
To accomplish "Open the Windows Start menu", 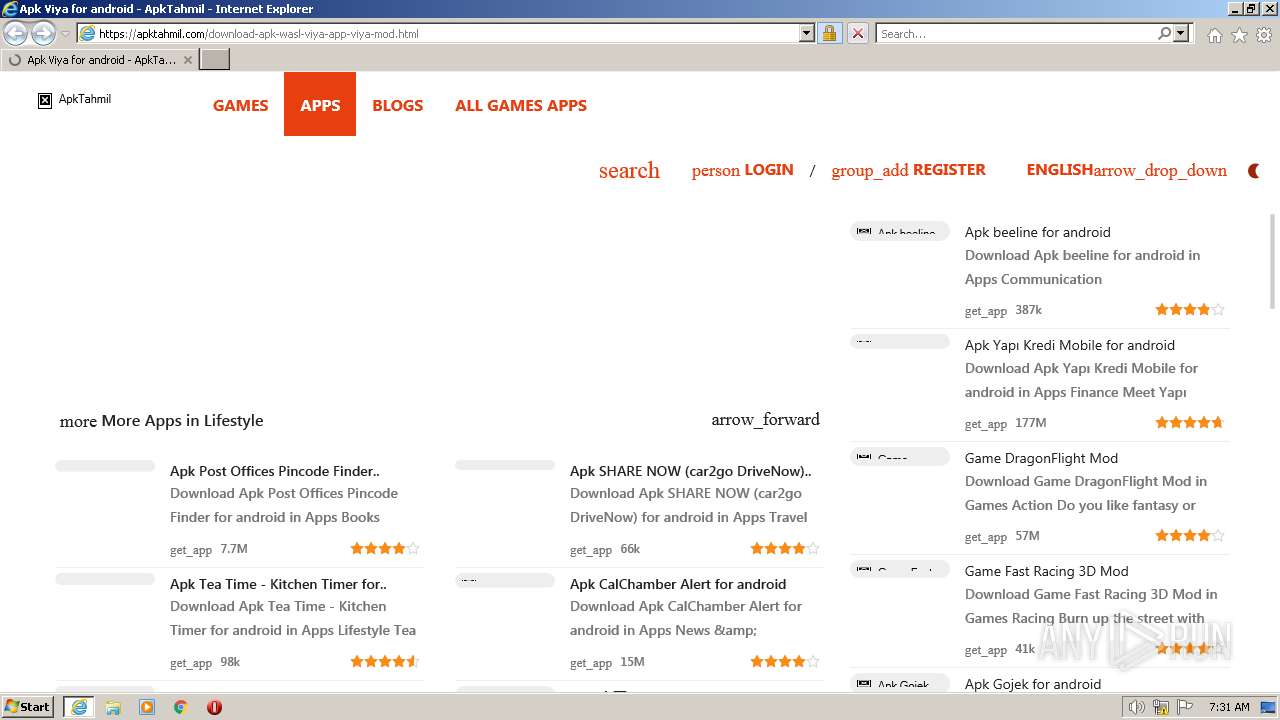I will click(x=27, y=706).
